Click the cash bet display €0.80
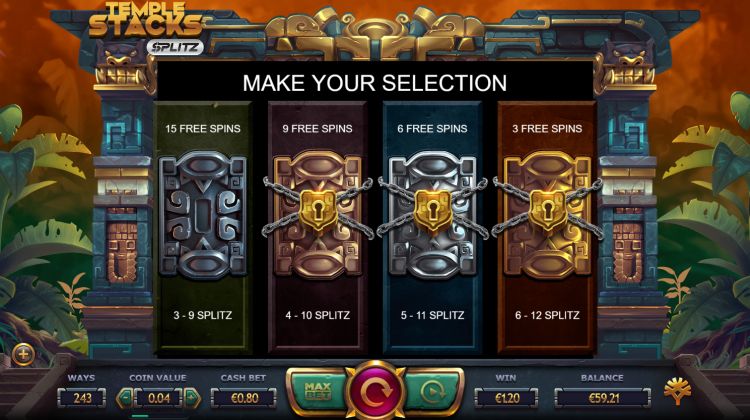This screenshot has width=750, height=420. pos(244,398)
